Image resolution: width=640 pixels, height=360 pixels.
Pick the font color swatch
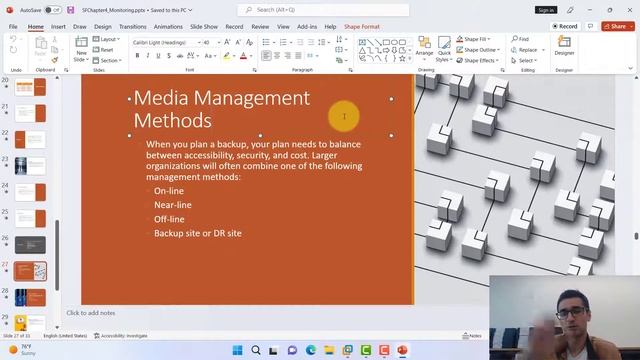tap(243, 56)
